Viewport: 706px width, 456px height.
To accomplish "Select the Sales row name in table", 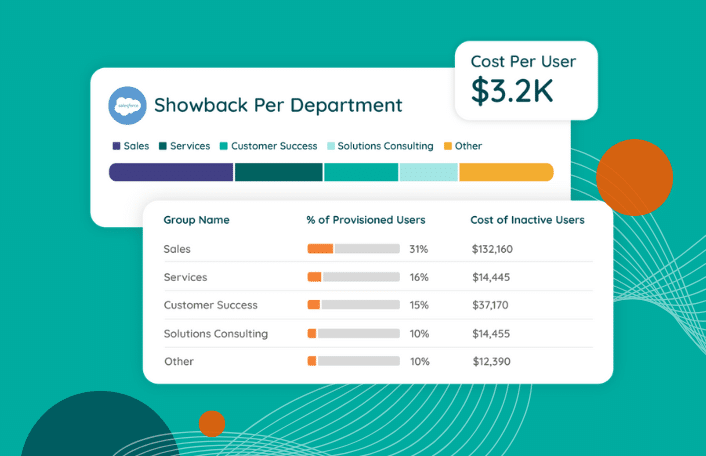I will (177, 249).
